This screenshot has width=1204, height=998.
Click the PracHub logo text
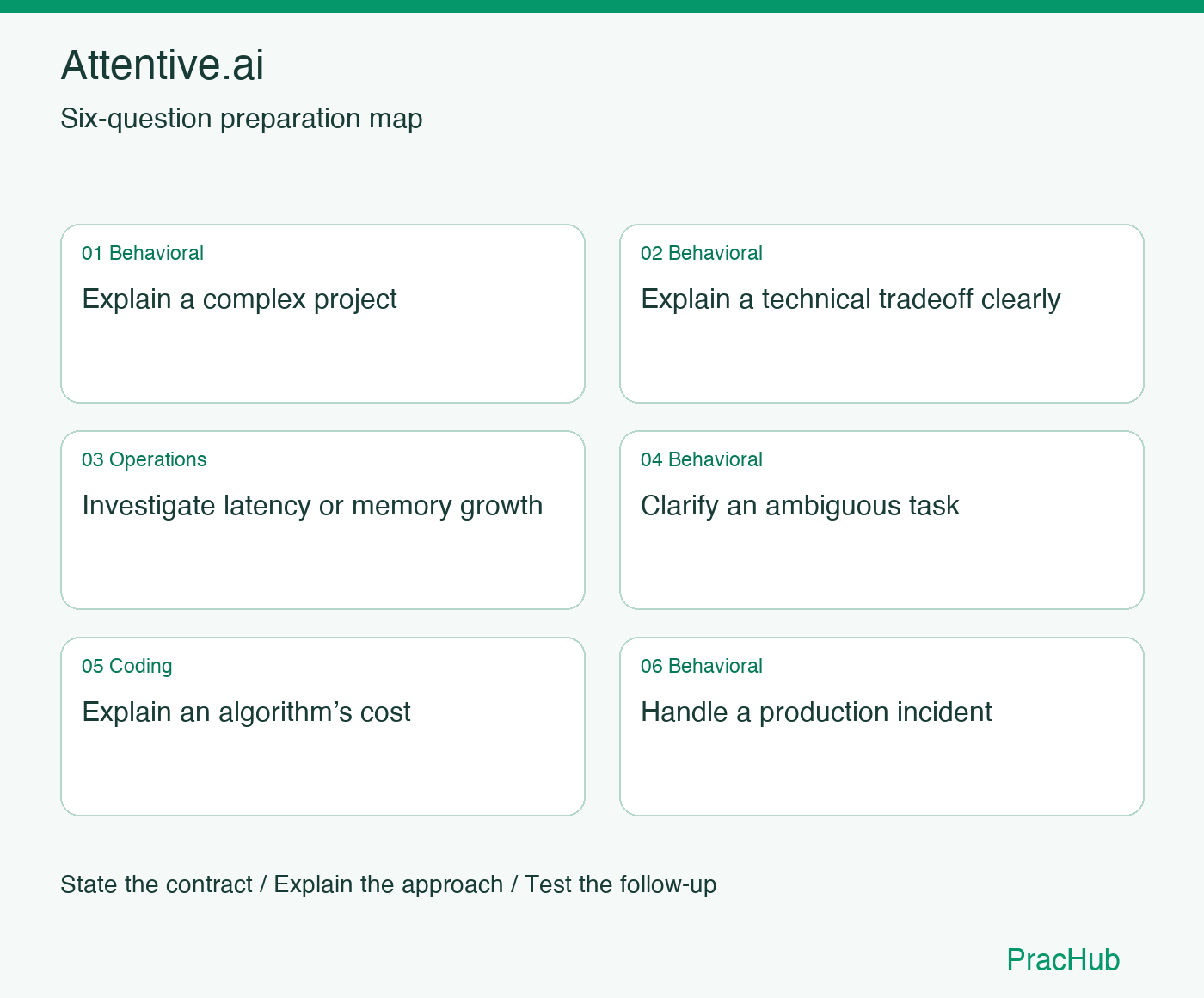(x=1063, y=959)
